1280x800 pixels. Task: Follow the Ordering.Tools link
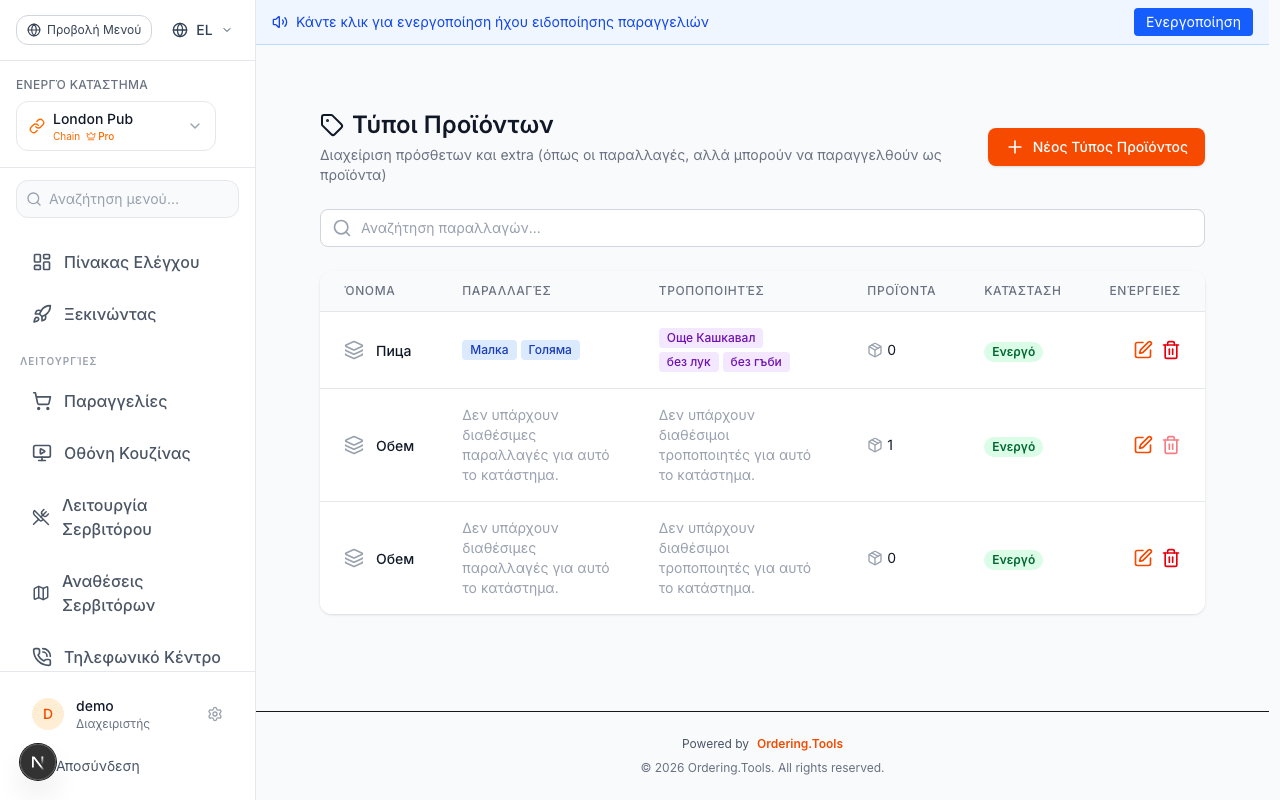(x=800, y=744)
